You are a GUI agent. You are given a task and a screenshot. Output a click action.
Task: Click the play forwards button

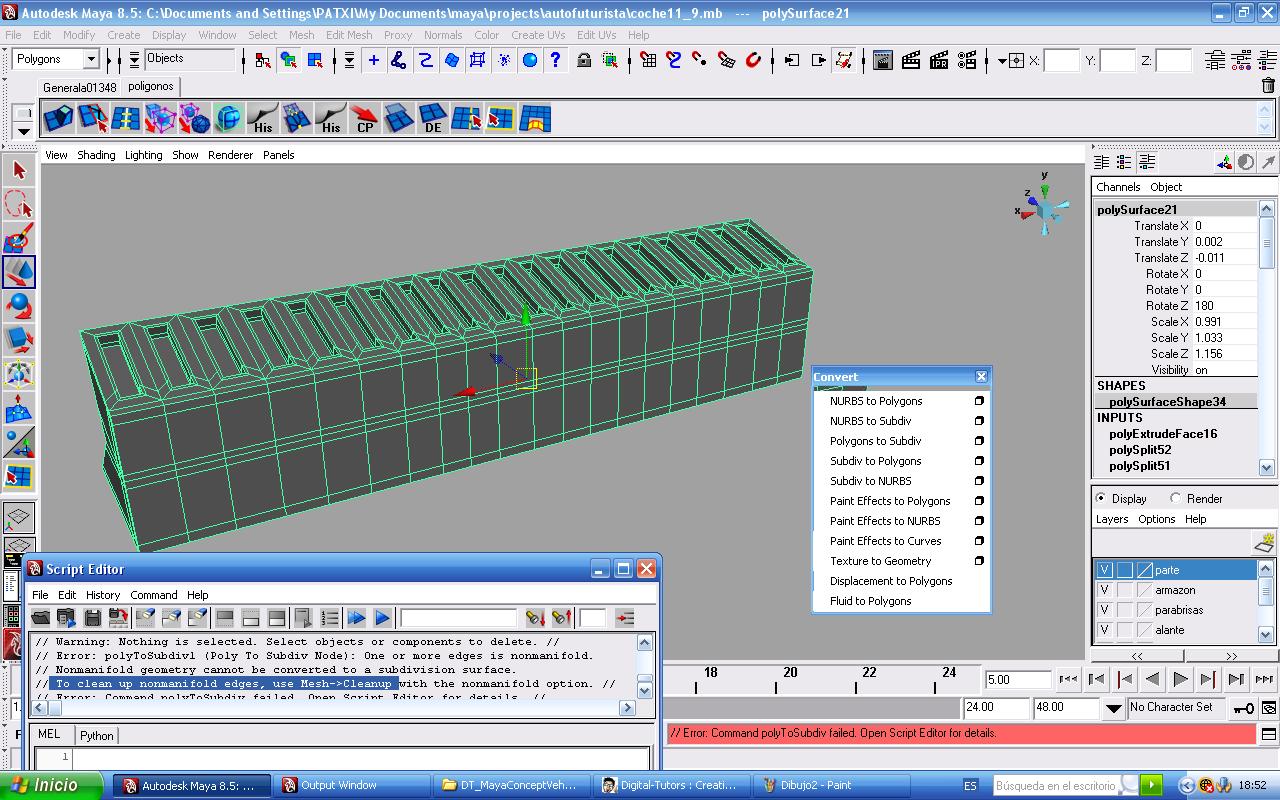[x=1180, y=679]
